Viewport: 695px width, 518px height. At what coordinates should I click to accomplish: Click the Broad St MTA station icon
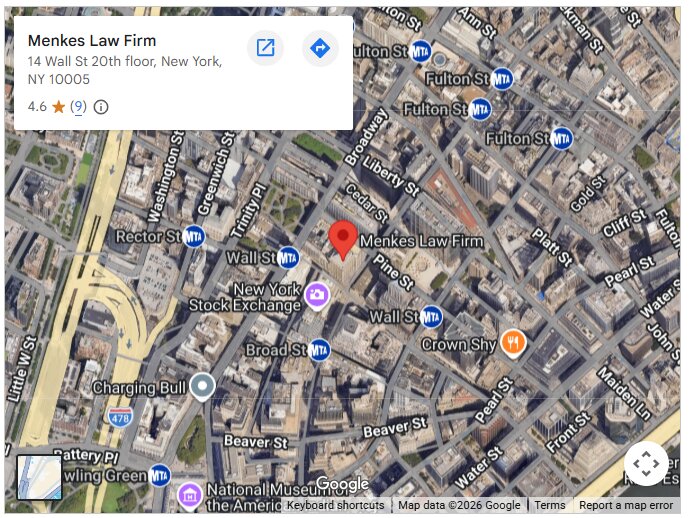point(319,350)
